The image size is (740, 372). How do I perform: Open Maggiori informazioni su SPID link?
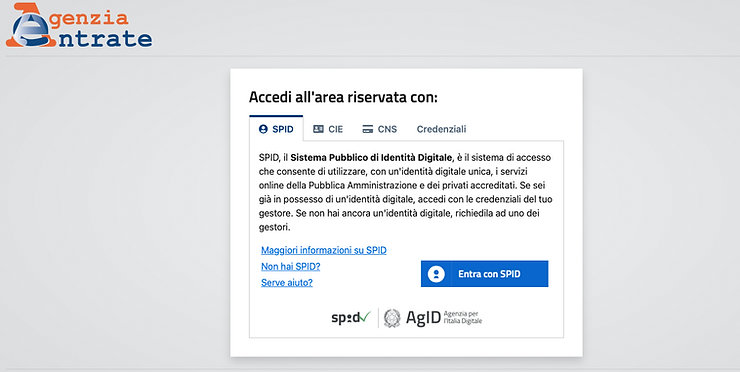(324, 250)
